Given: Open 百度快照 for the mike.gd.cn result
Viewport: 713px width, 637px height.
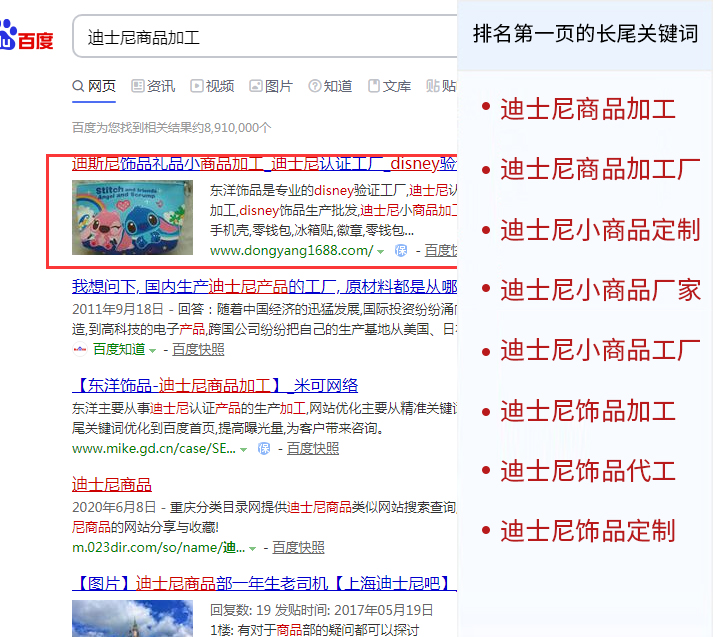Looking at the screenshot, I should coord(313,448).
